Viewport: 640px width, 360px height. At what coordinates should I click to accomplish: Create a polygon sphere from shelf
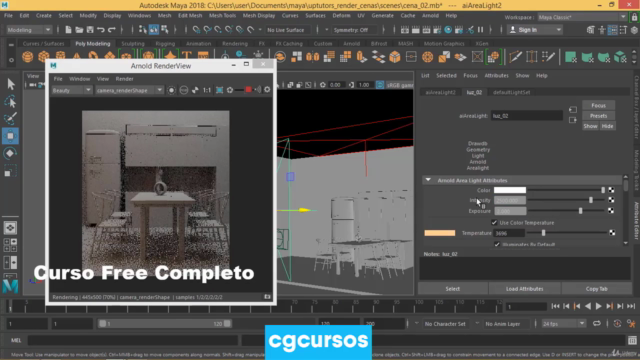(x=28, y=57)
